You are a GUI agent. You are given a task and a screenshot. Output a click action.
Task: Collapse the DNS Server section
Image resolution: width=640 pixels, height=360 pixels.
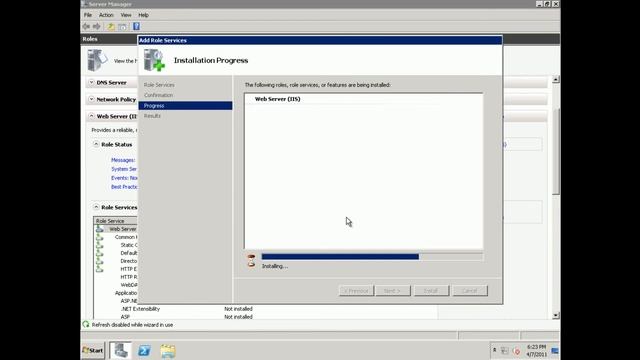coord(91,82)
